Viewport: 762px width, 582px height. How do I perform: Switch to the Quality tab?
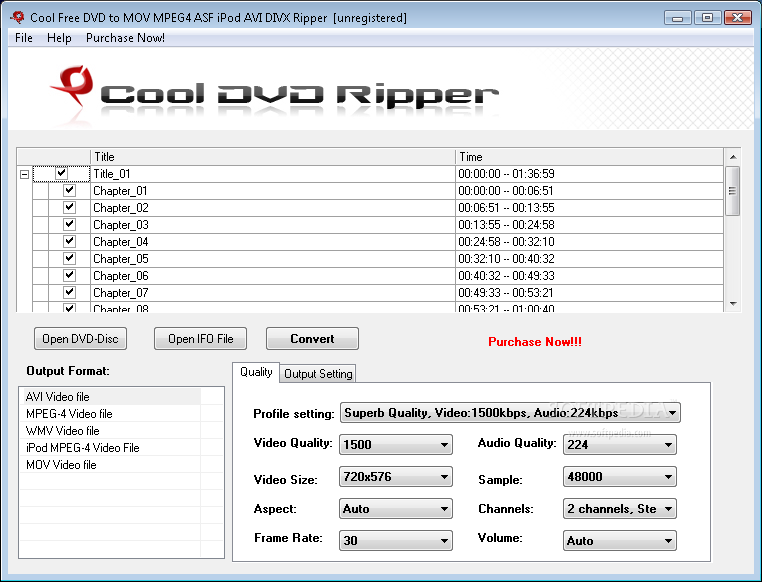pyautogui.click(x=256, y=372)
